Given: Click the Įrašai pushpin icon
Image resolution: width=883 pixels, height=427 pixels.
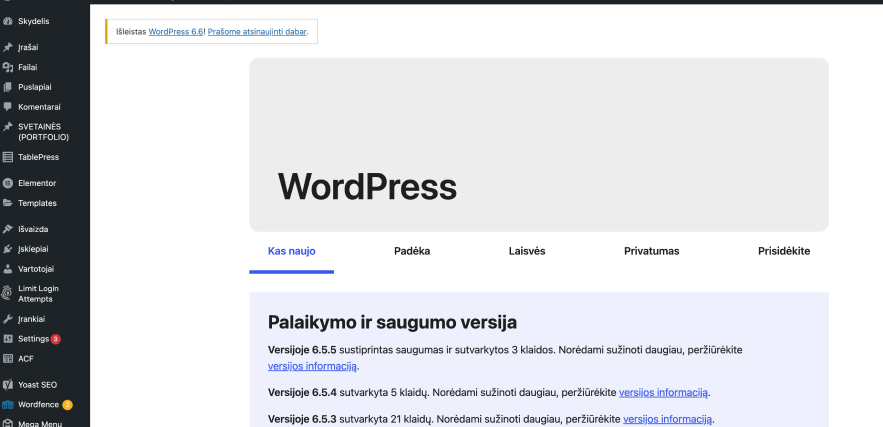Looking at the screenshot, I should click(x=7, y=47).
